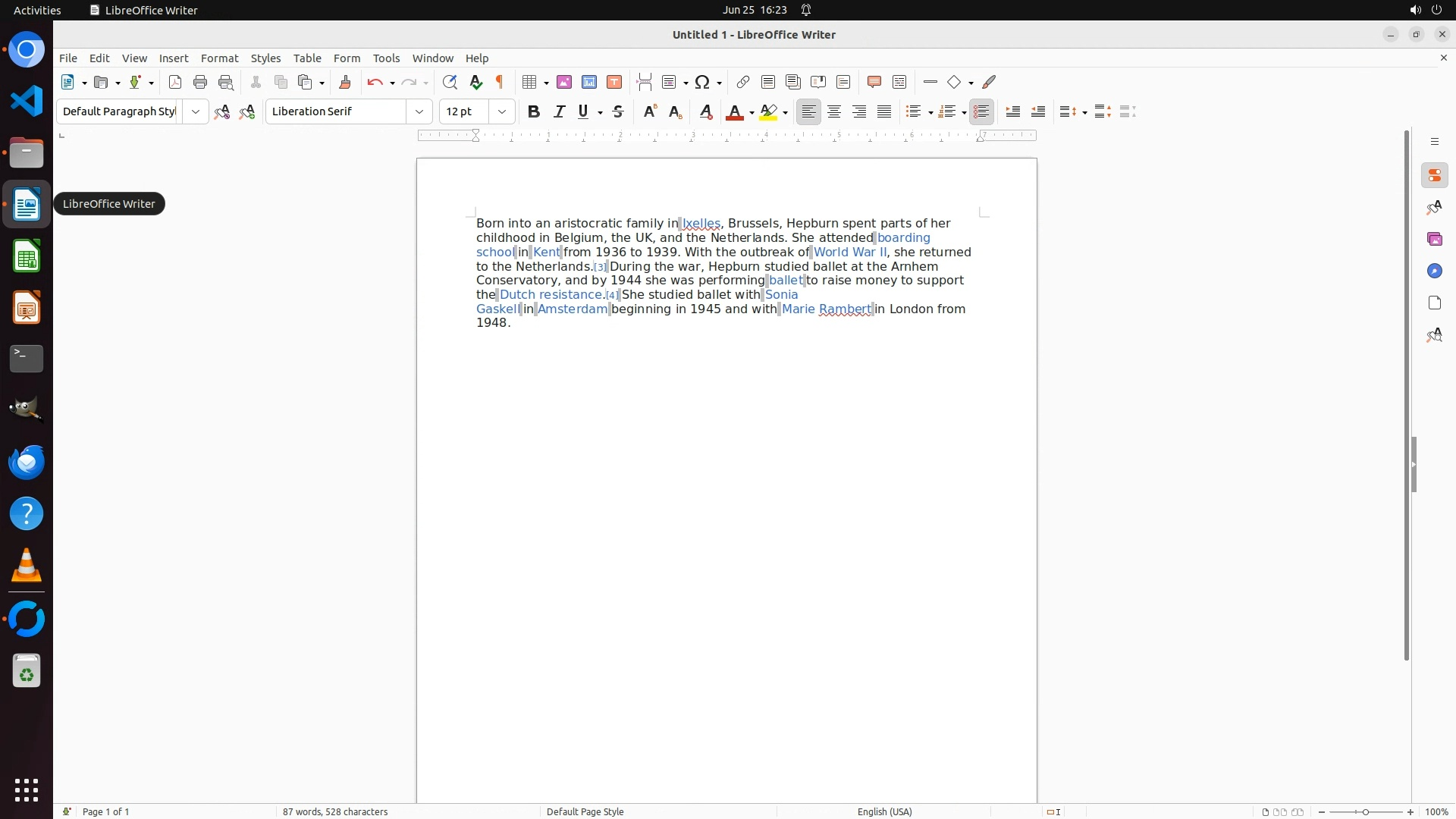Click the Insert Hyperlink icon

(743, 82)
